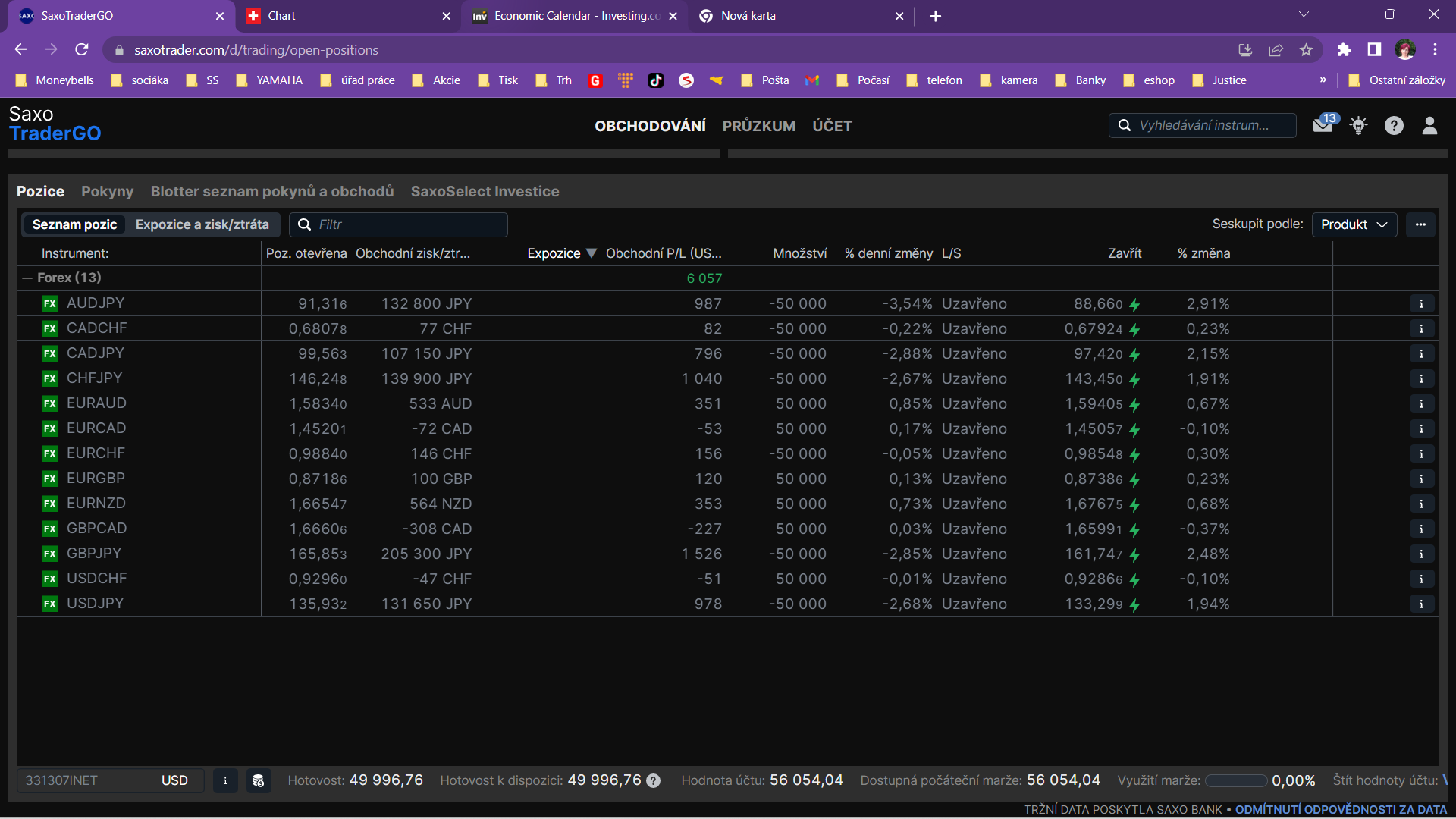The width and height of the screenshot is (1456, 819).
Task: Open the user profile icon
Action: pyautogui.click(x=1429, y=126)
